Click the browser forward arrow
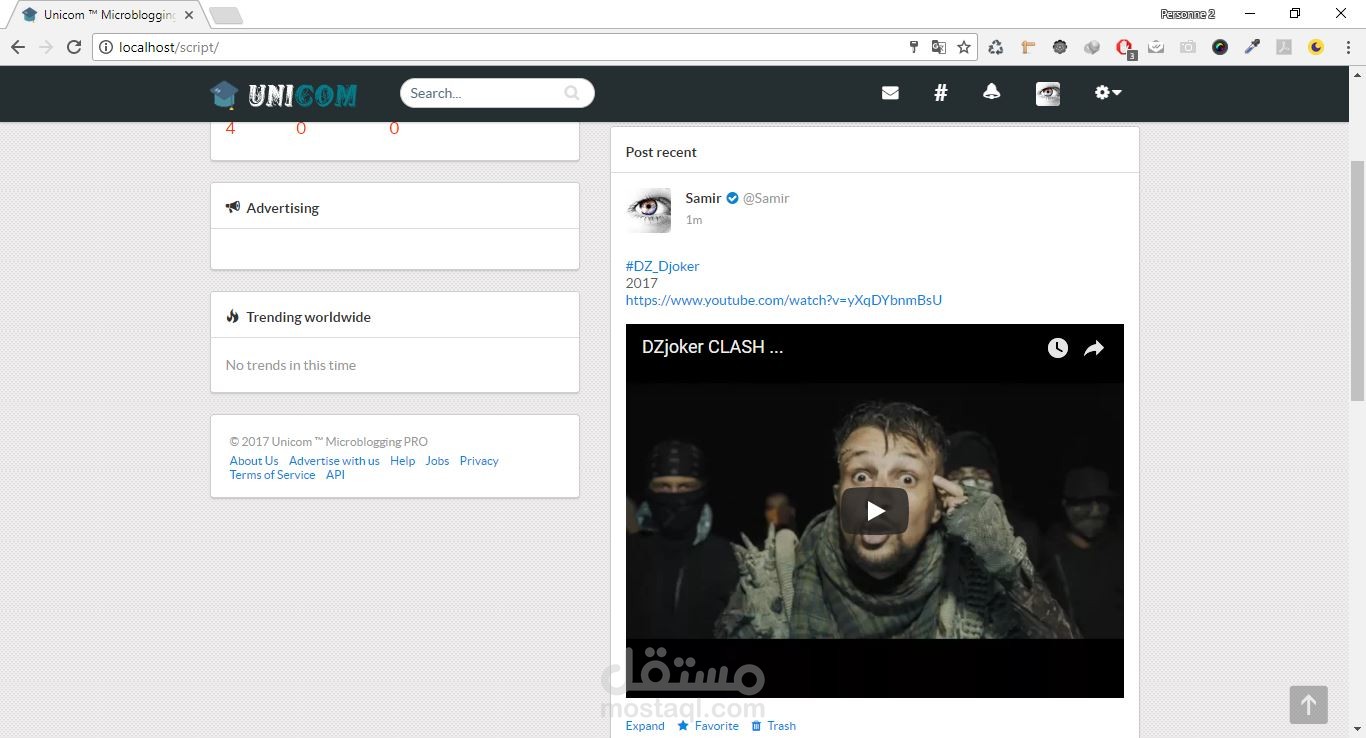Screen dimensions: 1366x738 click(46, 47)
